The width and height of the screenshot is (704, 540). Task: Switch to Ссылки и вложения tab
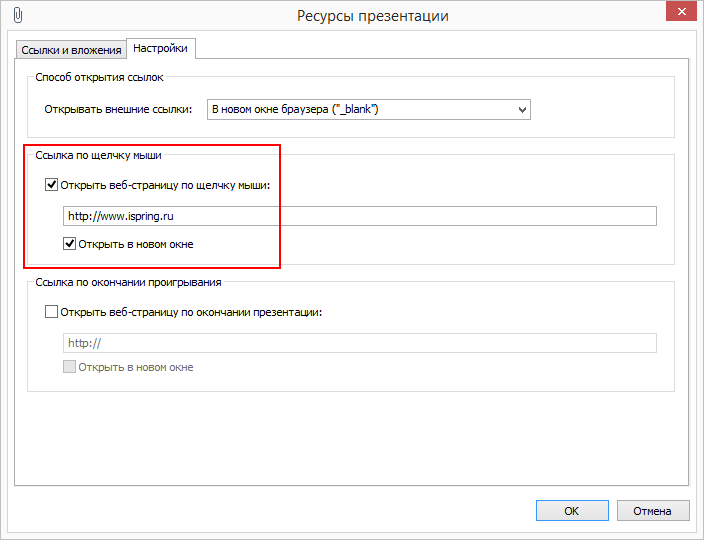coord(71,50)
